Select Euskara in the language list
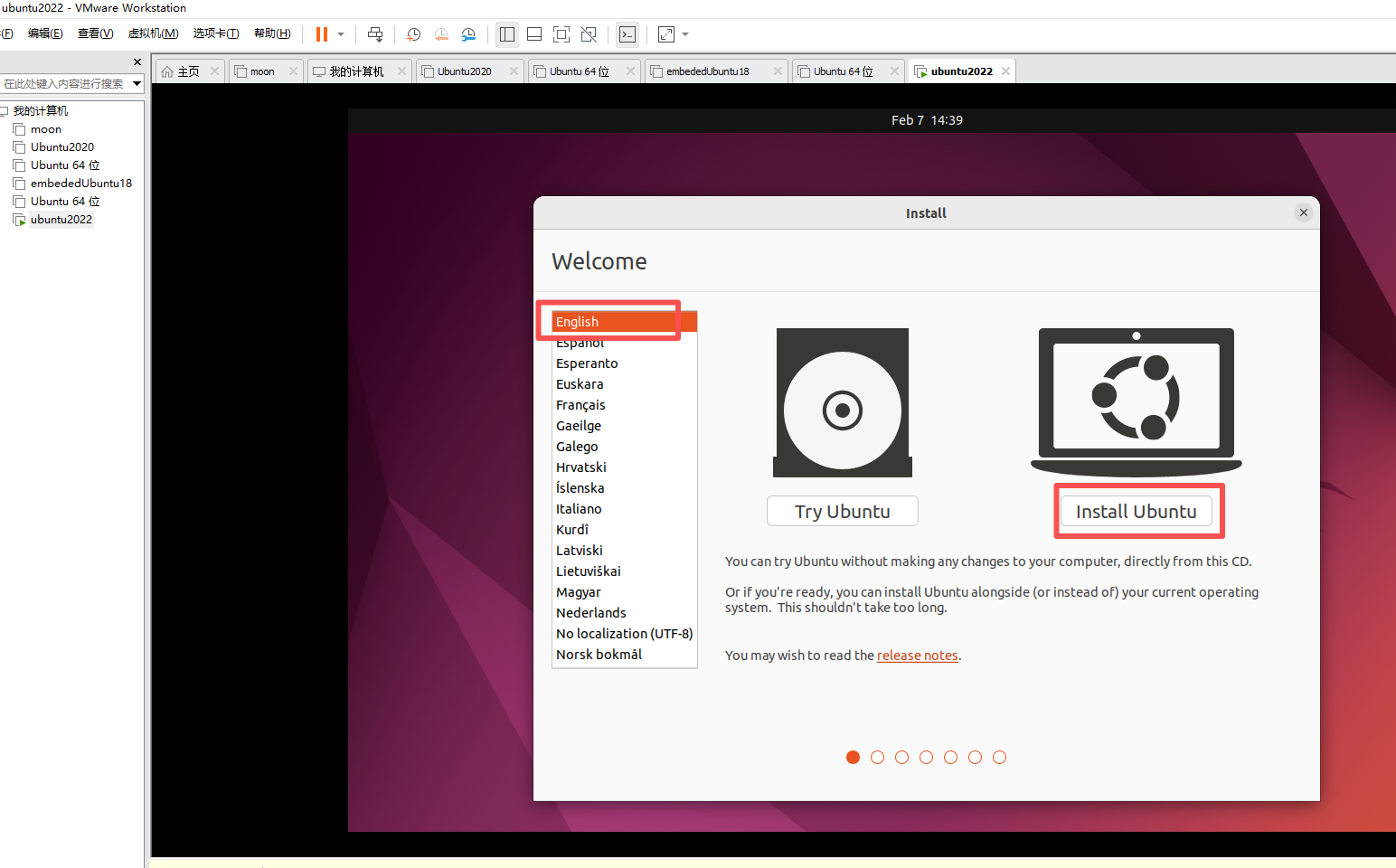1396x868 pixels. pos(625,384)
